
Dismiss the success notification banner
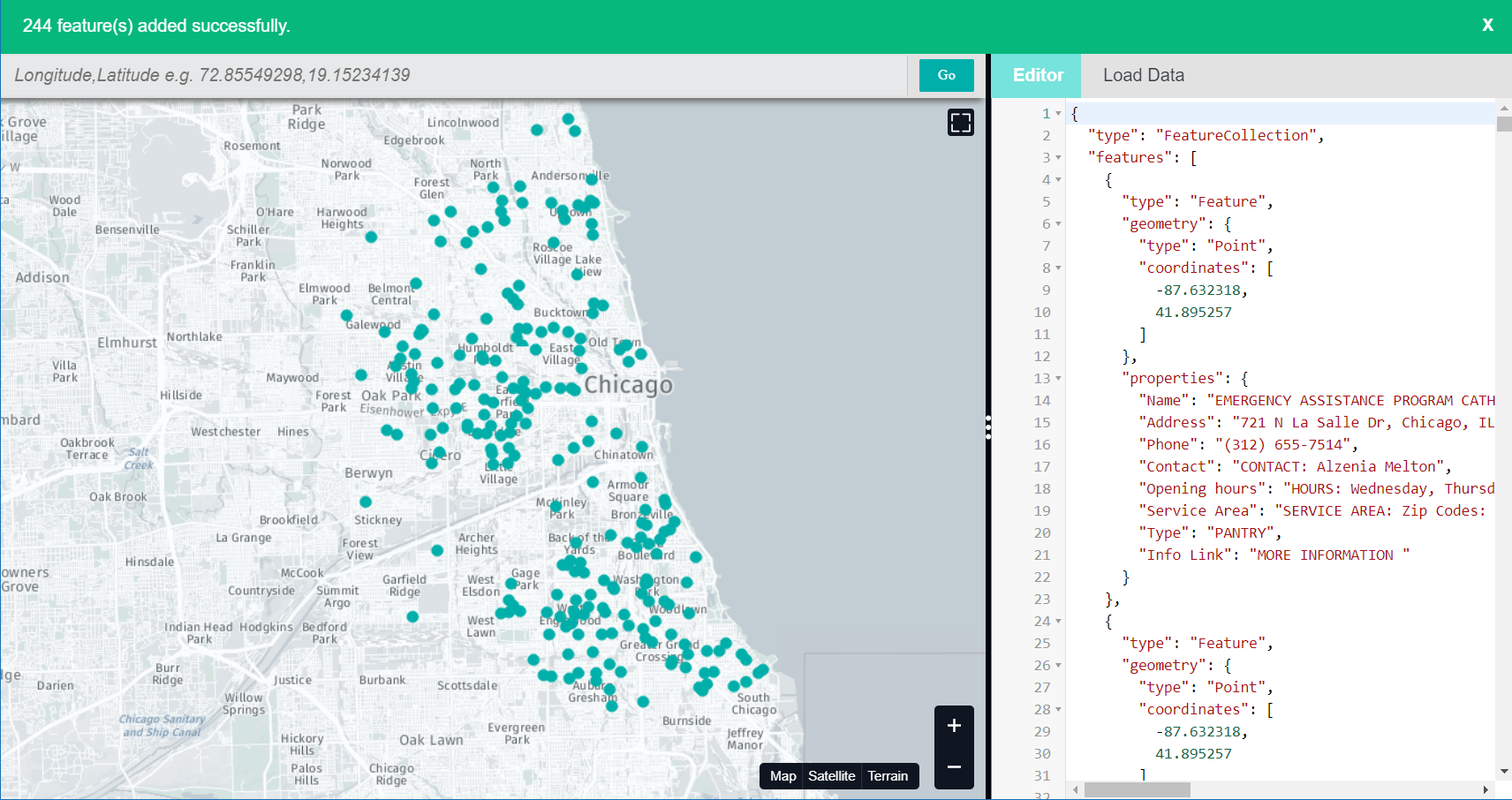coord(1487,26)
